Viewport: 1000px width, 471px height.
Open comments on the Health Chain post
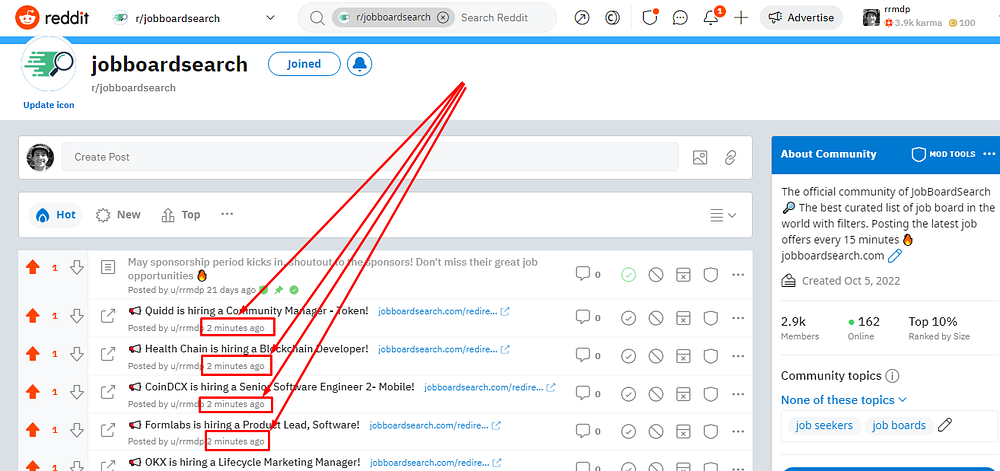pos(588,355)
